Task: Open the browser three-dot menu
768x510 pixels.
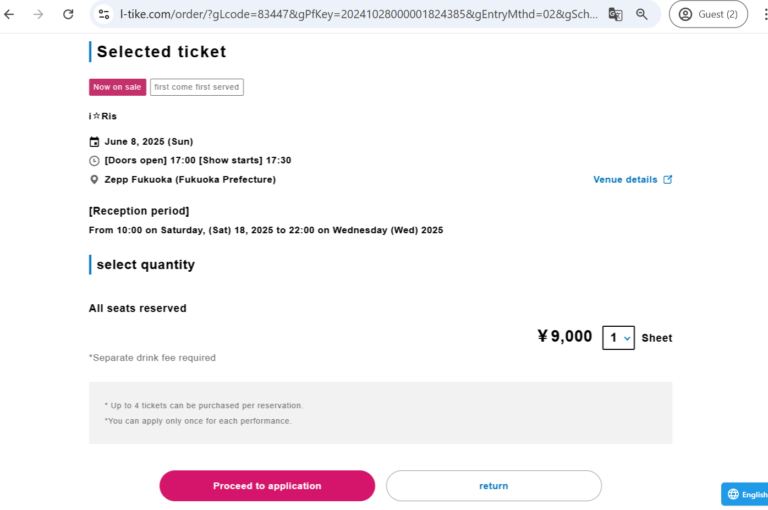Action: [764, 15]
